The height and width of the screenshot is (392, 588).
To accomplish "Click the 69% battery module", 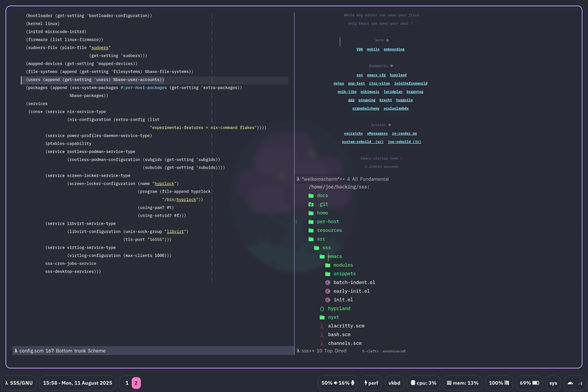I will (529, 383).
